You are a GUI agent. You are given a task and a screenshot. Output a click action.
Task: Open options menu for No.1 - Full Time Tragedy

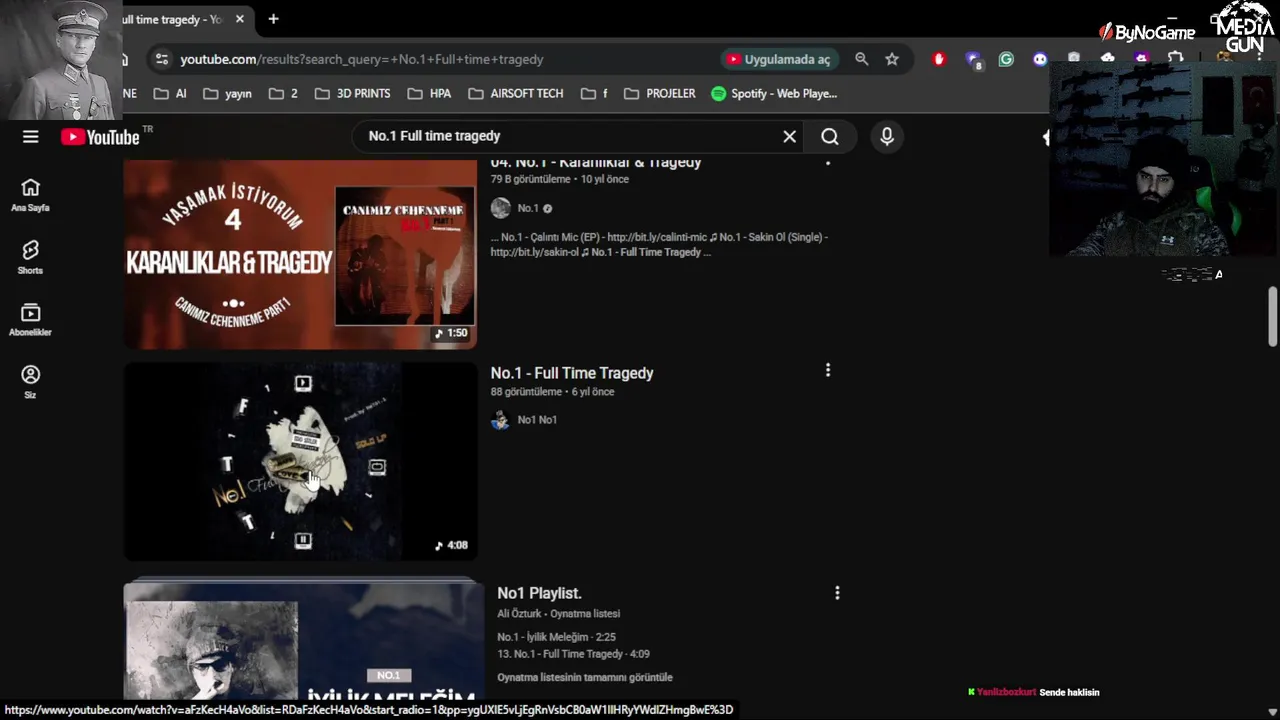click(x=827, y=370)
